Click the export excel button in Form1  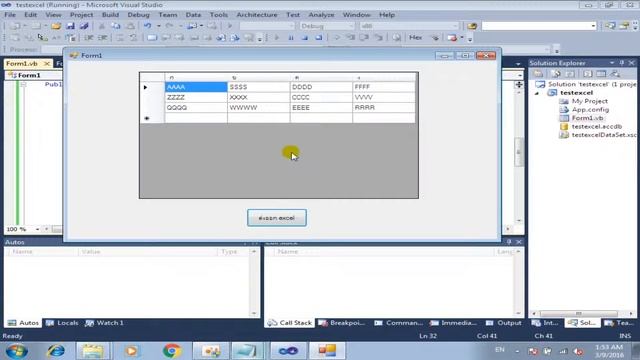tap(277, 218)
